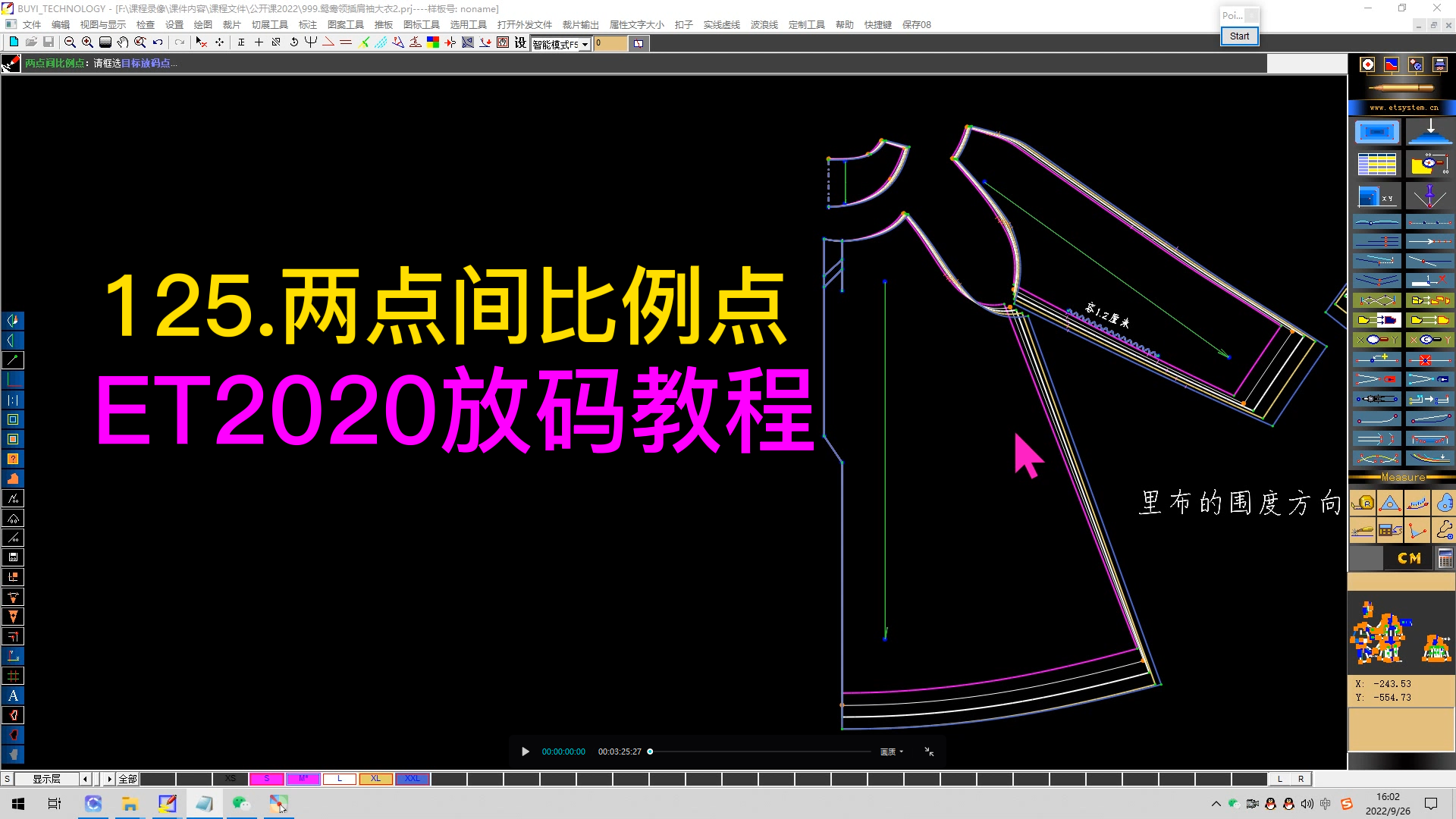The image size is (1456, 819).
Task: Open the 推板 menu
Action: click(383, 24)
